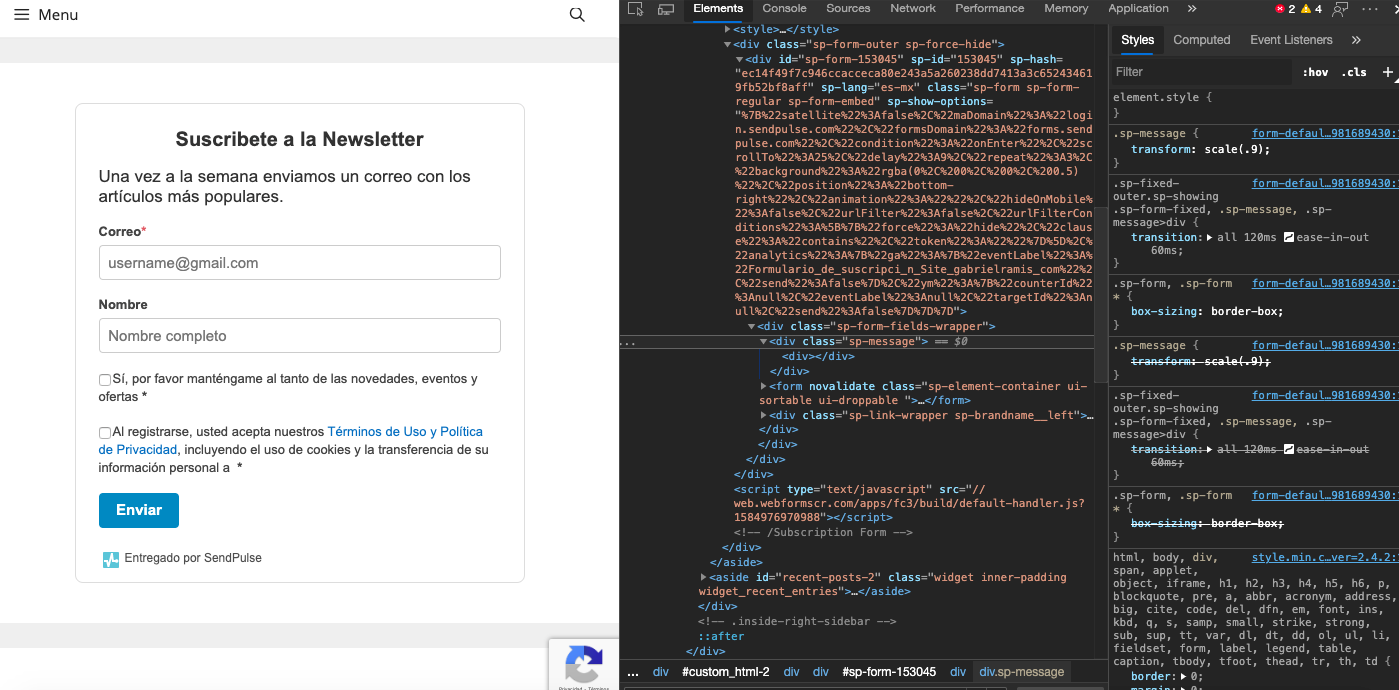This screenshot has height=690, width=1399.
Task: Open the Network tab
Action: 913,9
